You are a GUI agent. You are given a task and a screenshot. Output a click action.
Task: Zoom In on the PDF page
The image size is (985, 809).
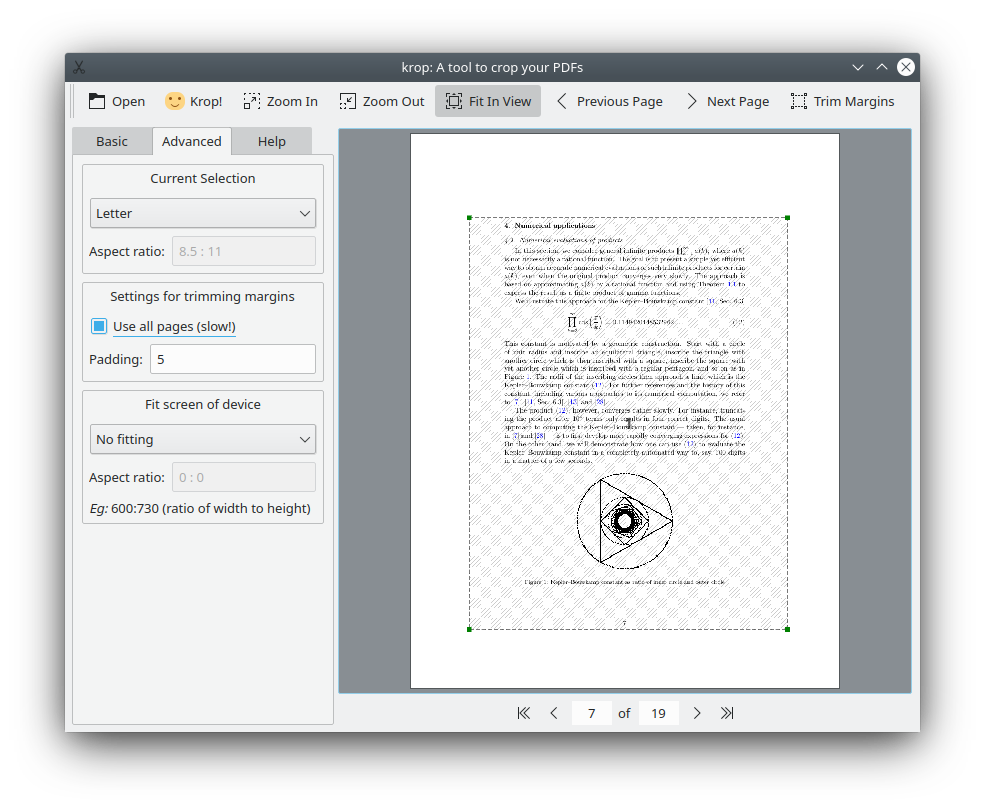280,101
